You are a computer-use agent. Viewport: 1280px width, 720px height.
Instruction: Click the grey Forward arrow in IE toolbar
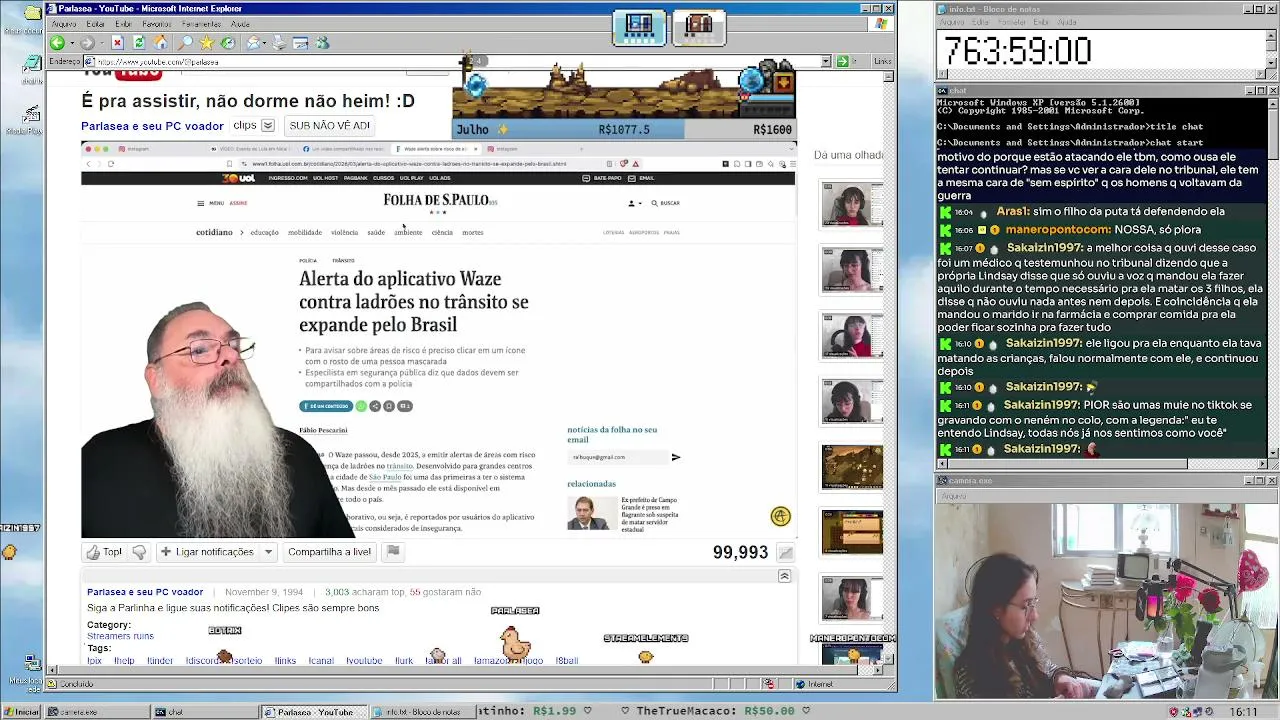tap(86, 43)
